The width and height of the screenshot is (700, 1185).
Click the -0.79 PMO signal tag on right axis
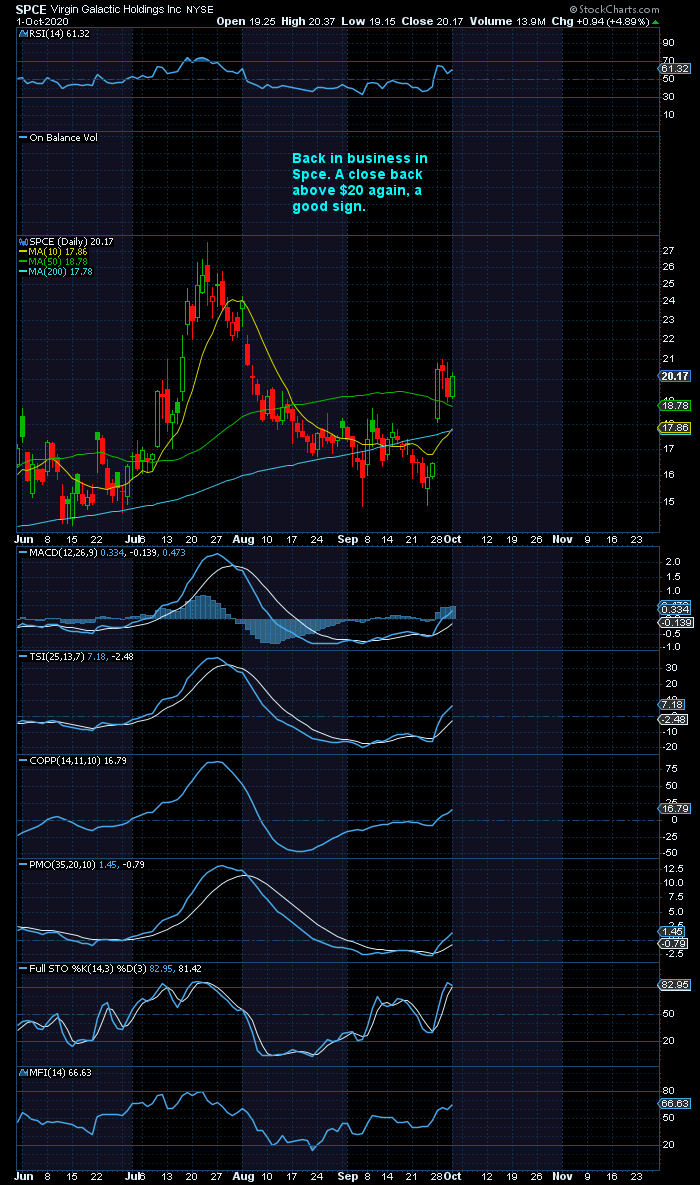pyautogui.click(x=674, y=944)
